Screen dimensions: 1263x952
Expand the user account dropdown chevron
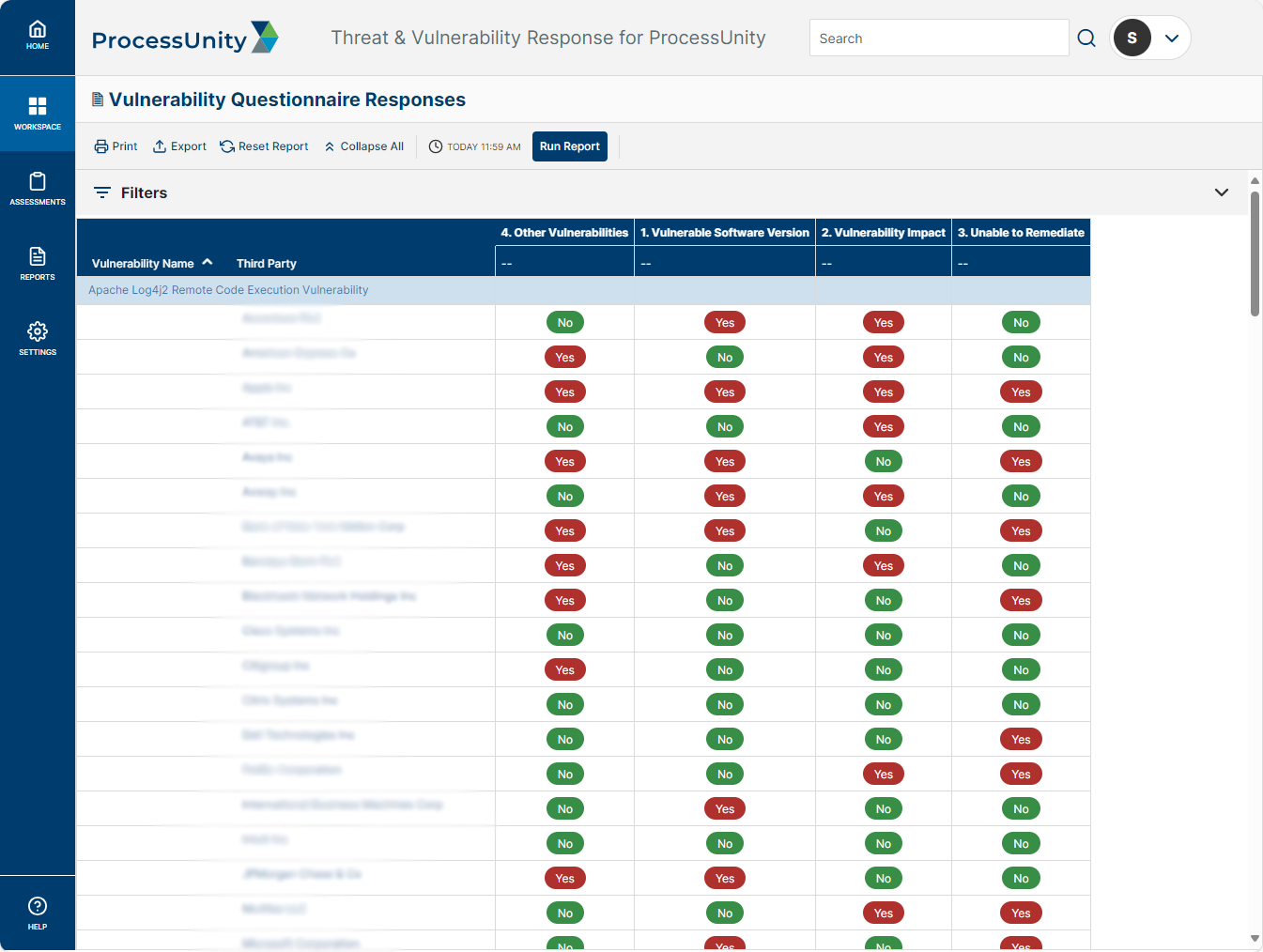pos(1172,38)
